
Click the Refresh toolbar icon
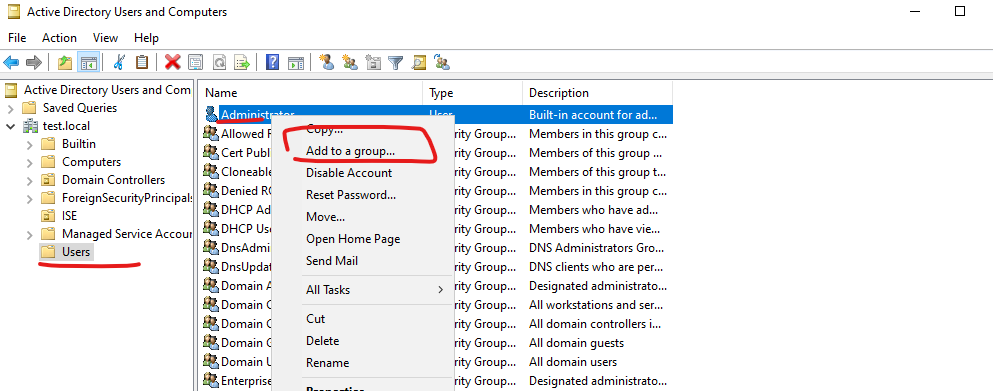tap(219, 62)
